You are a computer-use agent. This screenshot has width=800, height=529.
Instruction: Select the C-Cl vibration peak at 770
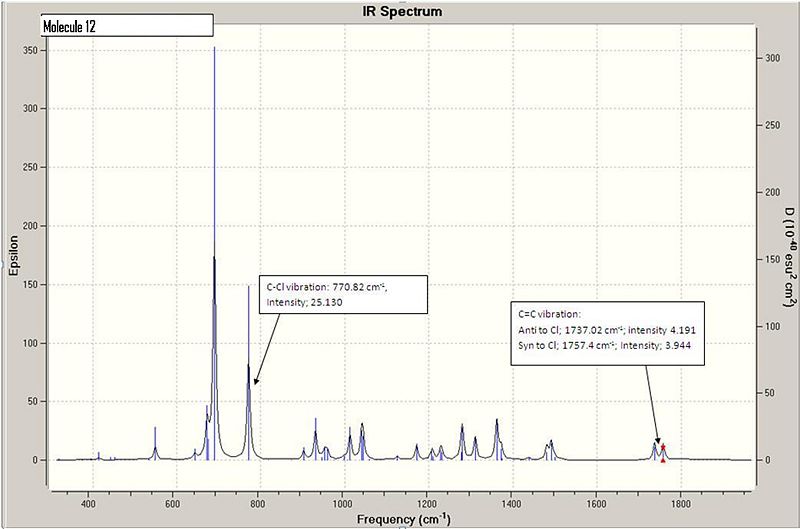248,372
